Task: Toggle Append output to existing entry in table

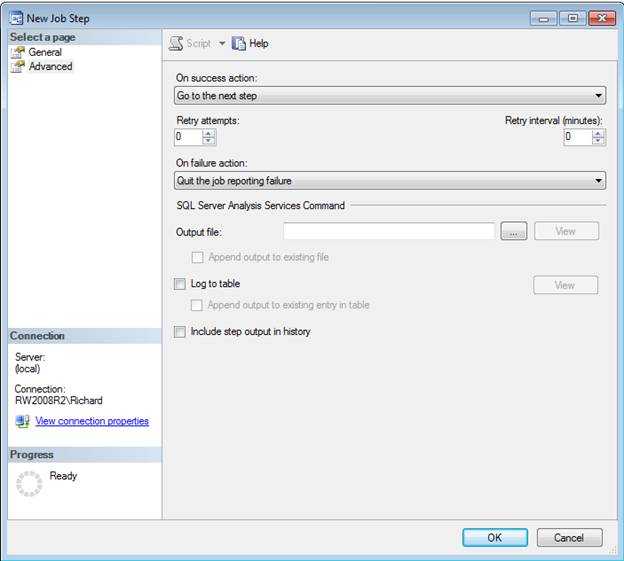Action: [197, 305]
